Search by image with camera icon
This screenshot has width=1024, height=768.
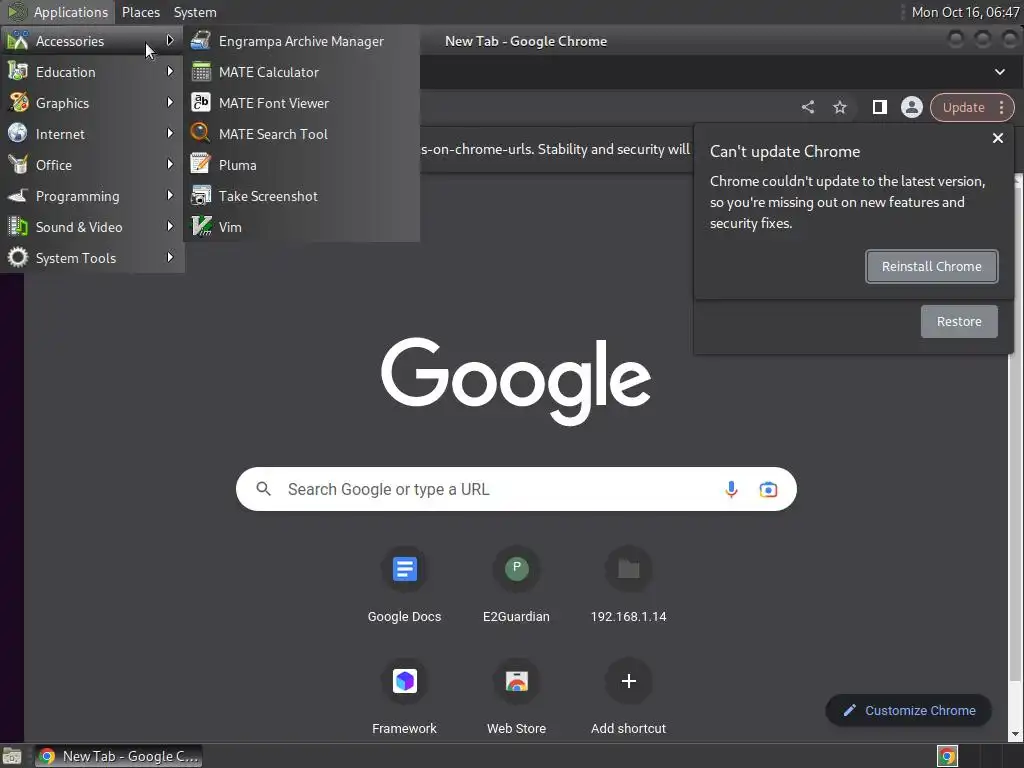tap(769, 489)
